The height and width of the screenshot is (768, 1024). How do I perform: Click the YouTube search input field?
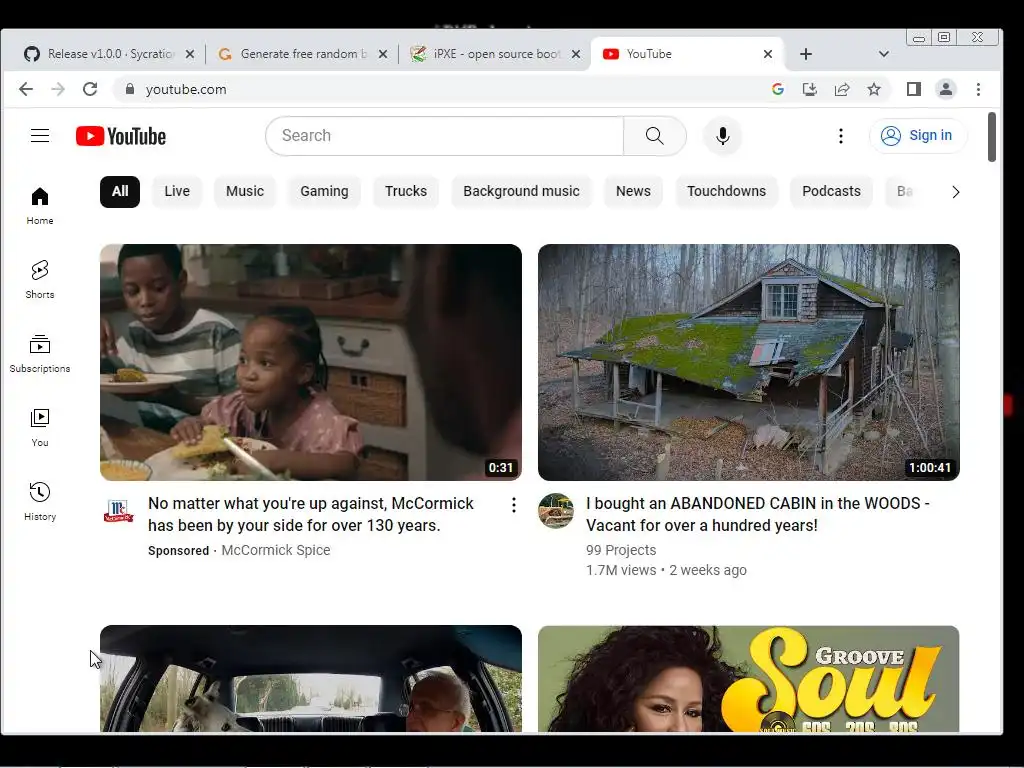click(445, 136)
